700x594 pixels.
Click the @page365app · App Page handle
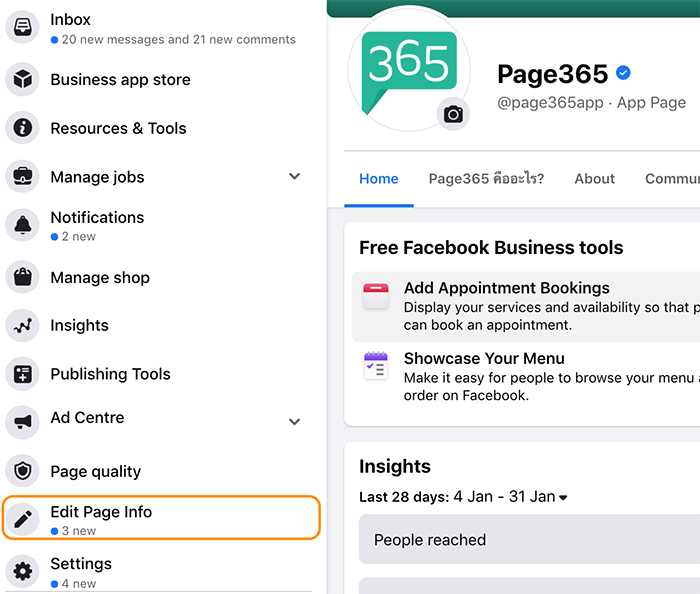pyautogui.click(x=592, y=103)
